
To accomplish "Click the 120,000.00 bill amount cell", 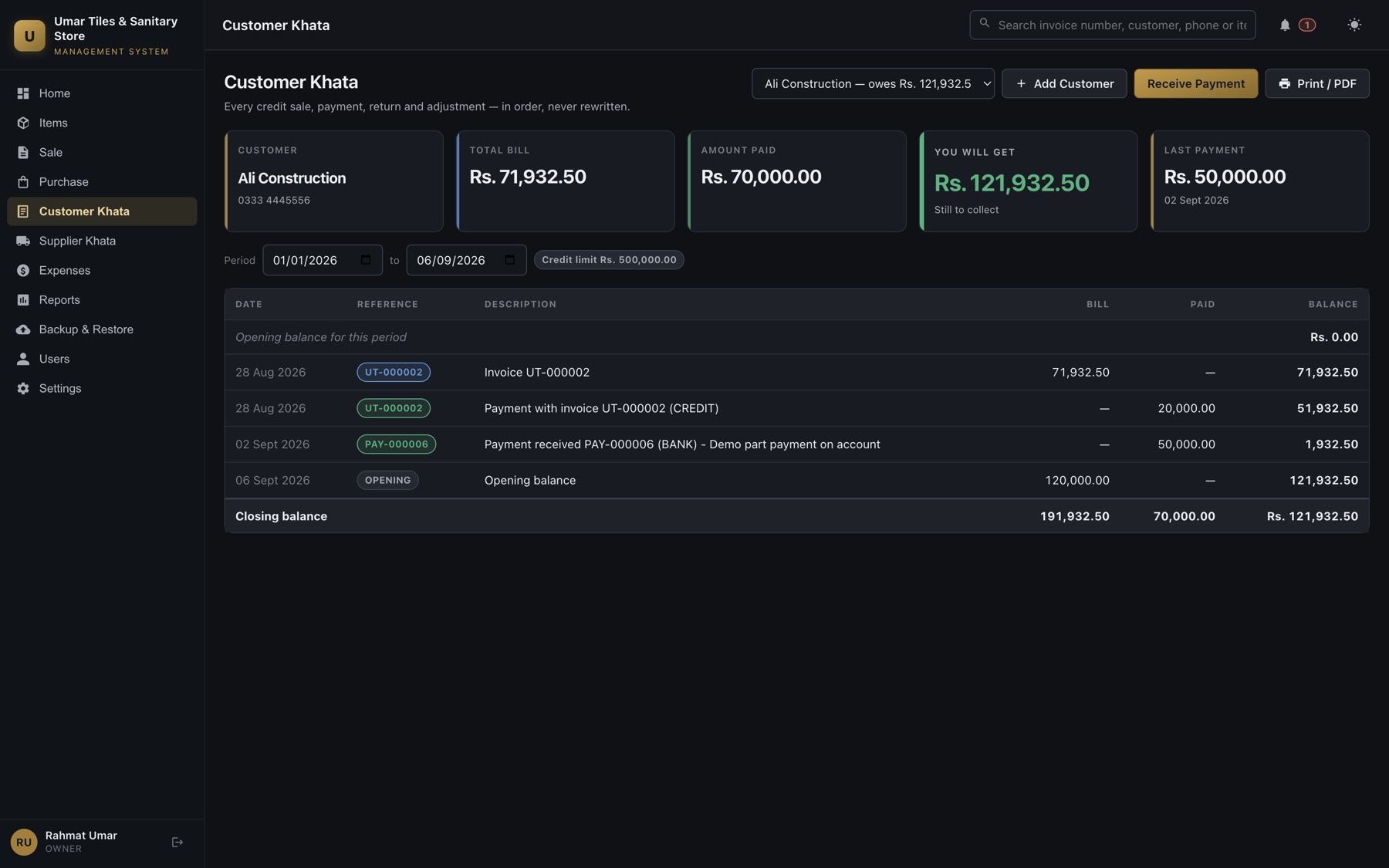I will point(1077,480).
